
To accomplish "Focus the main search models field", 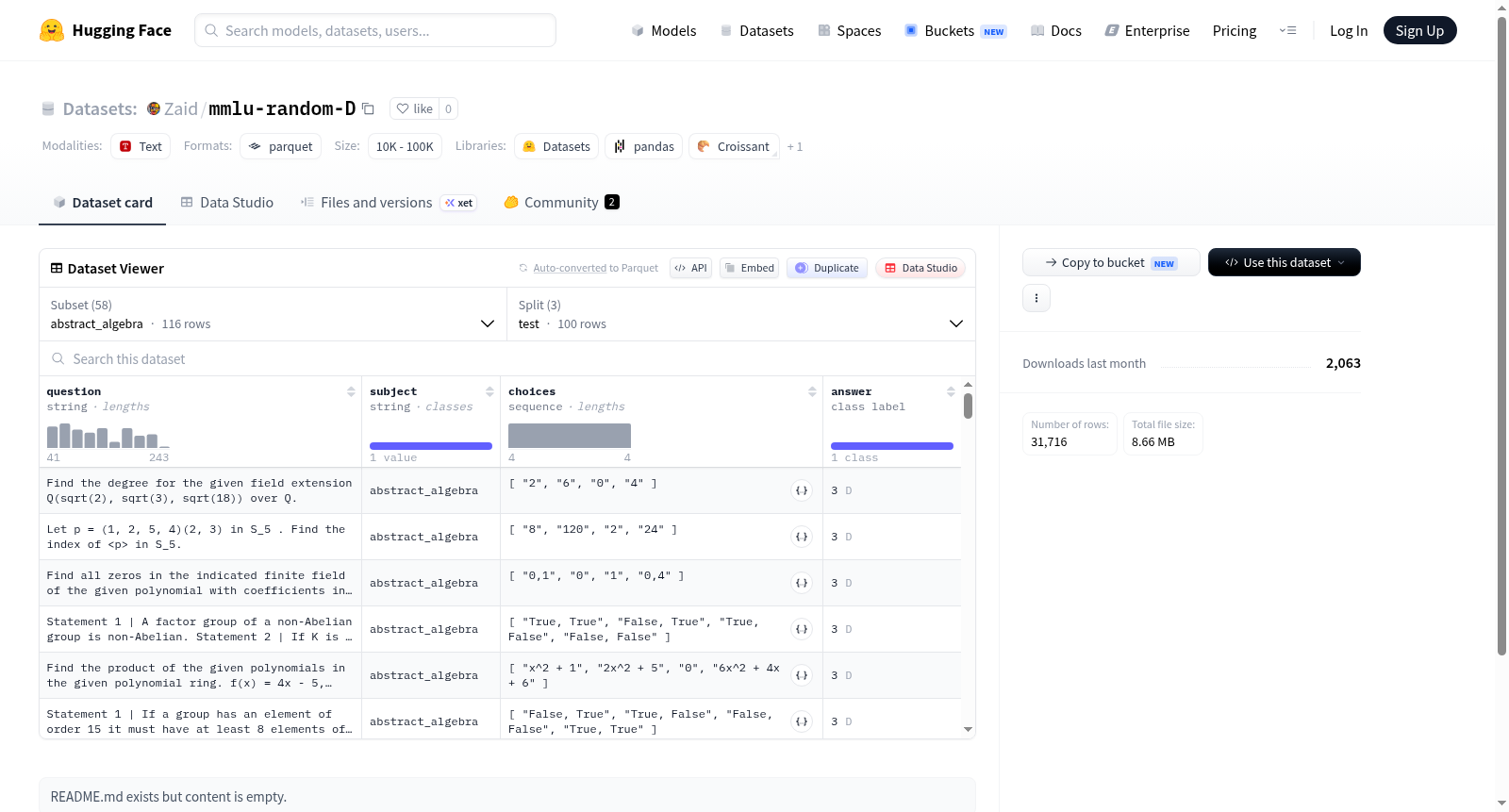I will (x=375, y=30).
